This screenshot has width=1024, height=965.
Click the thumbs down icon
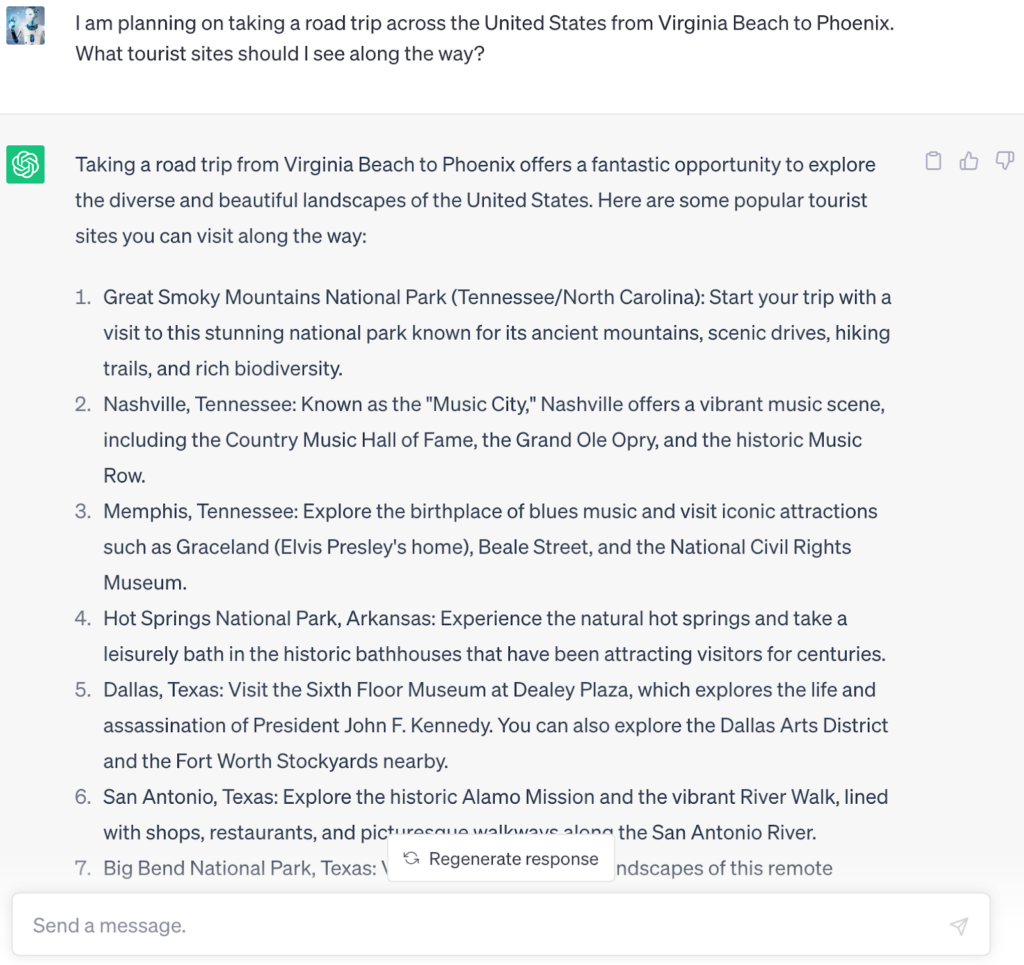1004,161
